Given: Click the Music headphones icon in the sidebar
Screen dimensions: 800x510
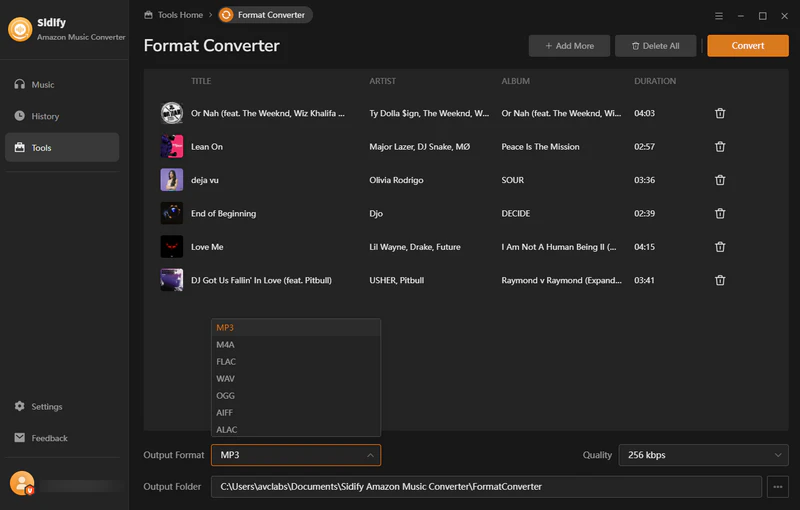Looking at the screenshot, I should [19, 84].
